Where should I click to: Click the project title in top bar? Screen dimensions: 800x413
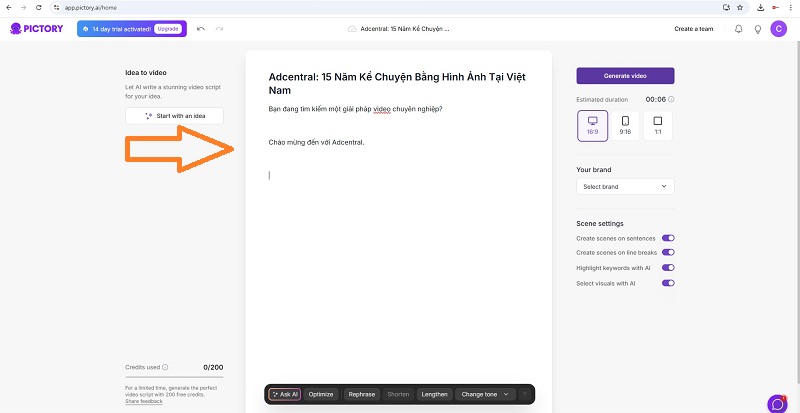405,29
